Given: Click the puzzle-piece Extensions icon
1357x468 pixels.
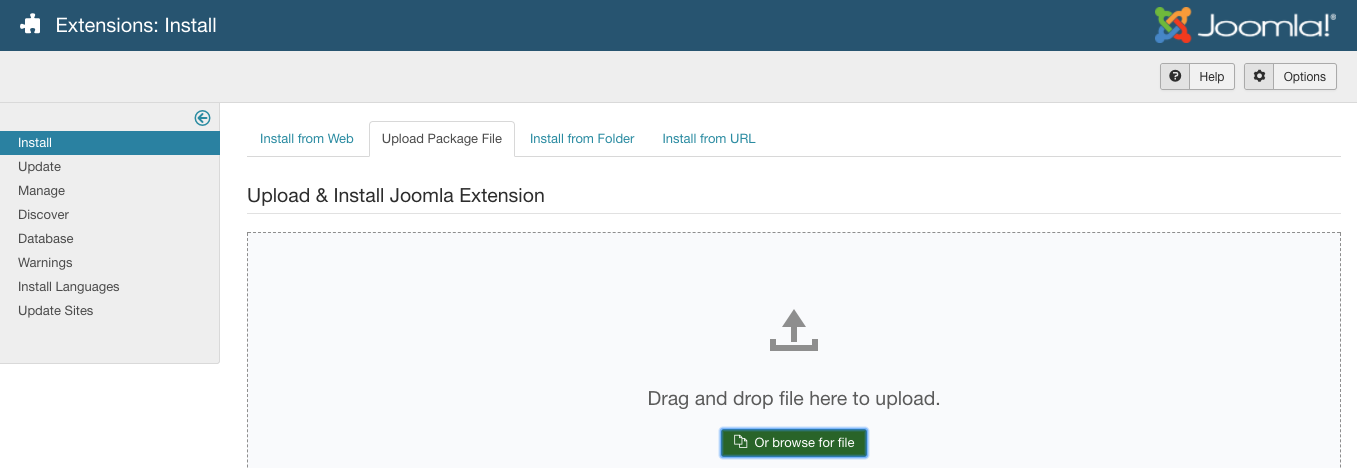Looking at the screenshot, I should coord(30,25).
